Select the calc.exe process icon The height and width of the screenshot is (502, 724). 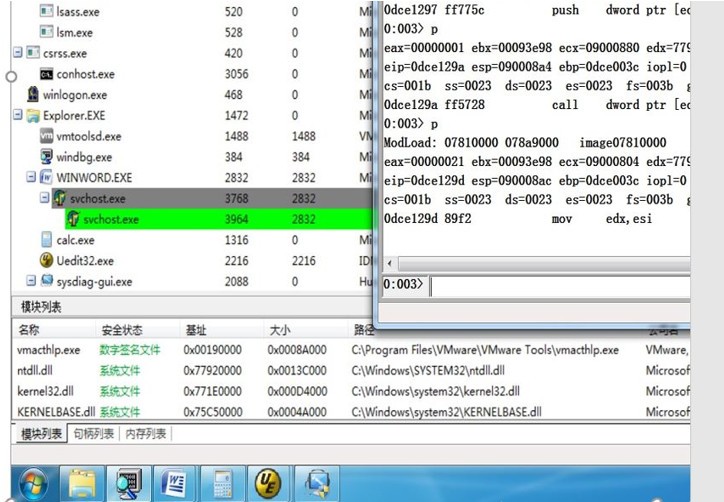coord(47,240)
